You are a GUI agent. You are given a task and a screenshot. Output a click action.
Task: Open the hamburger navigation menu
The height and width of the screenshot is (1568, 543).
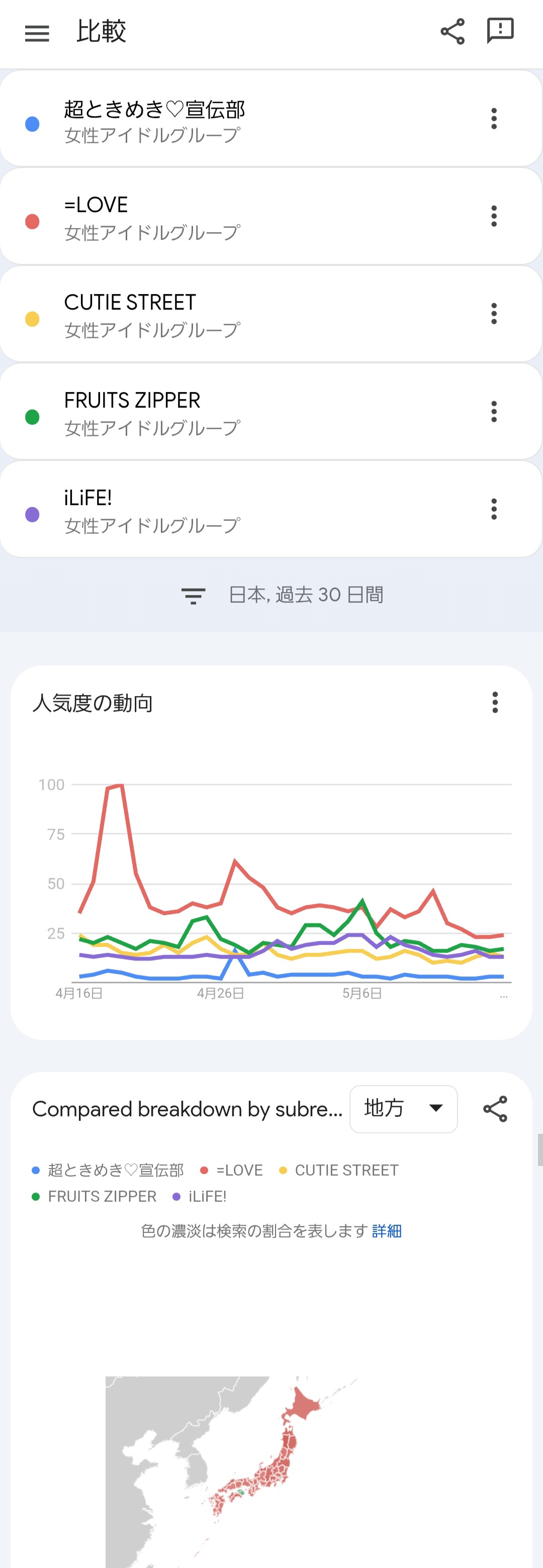[x=37, y=33]
